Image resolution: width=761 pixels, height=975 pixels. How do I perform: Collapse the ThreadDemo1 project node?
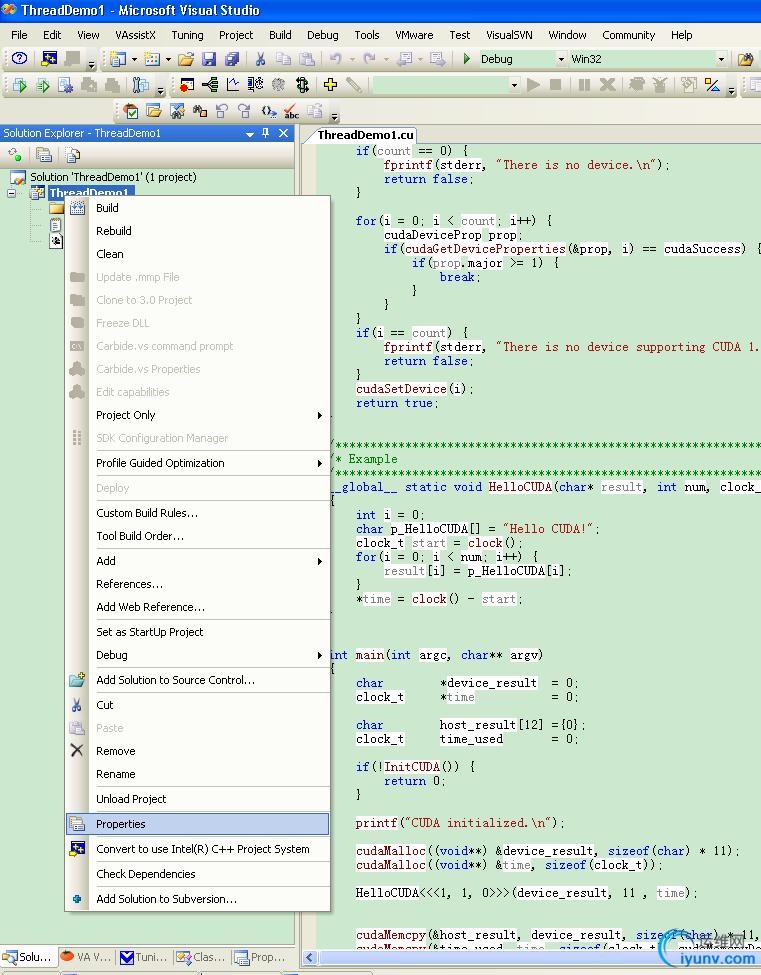coord(11,193)
